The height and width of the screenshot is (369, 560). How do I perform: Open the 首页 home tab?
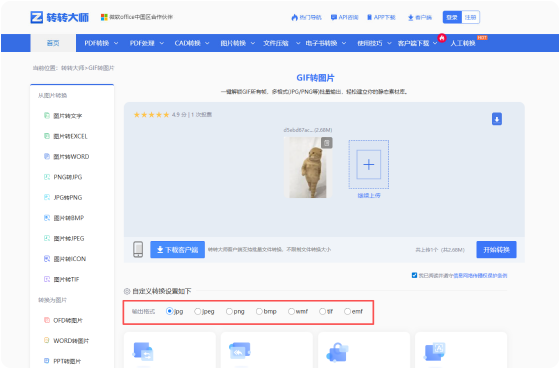point(53,43)
